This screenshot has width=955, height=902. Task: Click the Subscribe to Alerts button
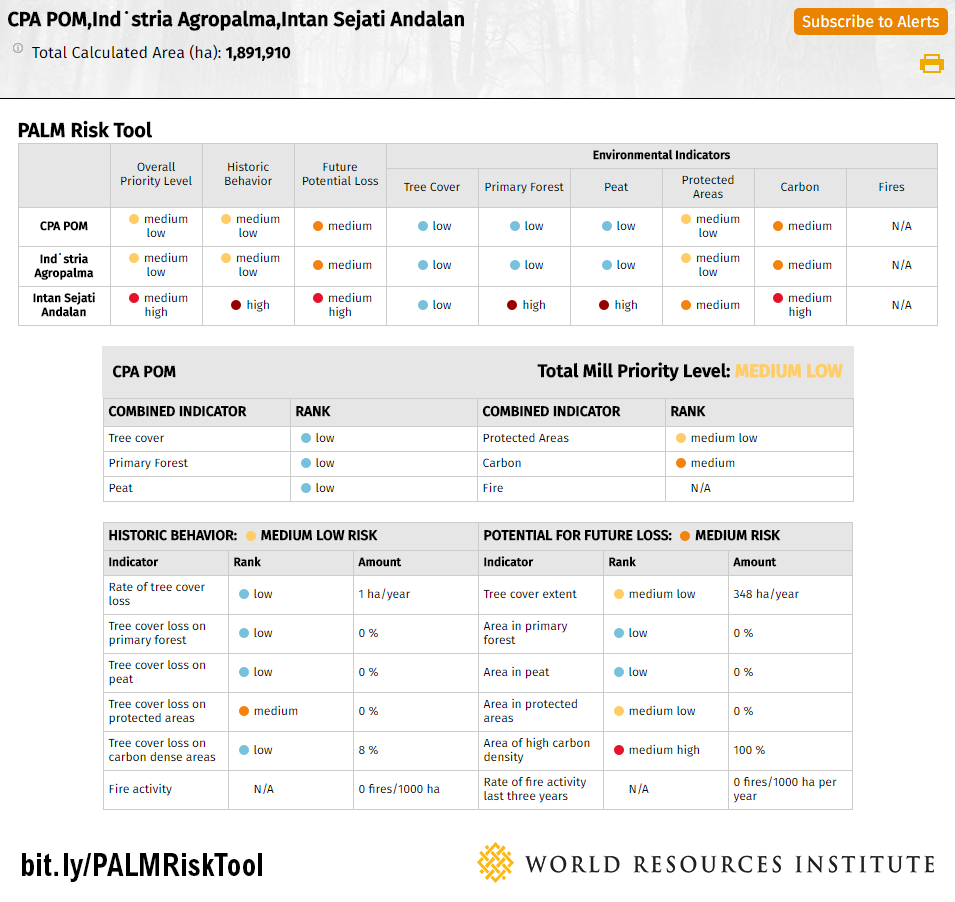(870, 21)
